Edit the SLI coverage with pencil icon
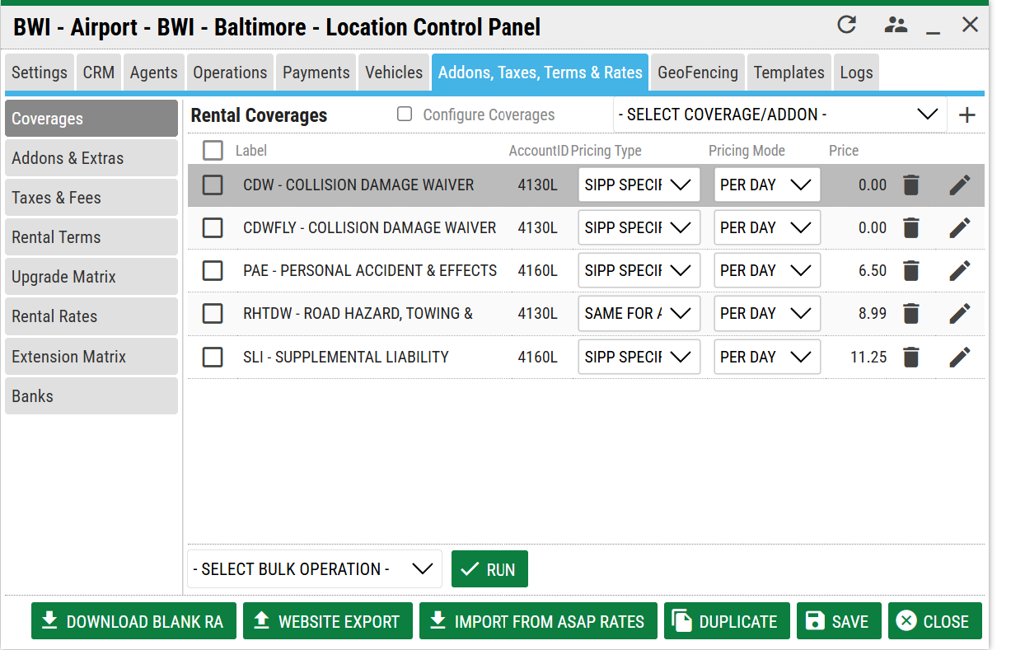Viewport: 1011px width, 650px height. 959,357
